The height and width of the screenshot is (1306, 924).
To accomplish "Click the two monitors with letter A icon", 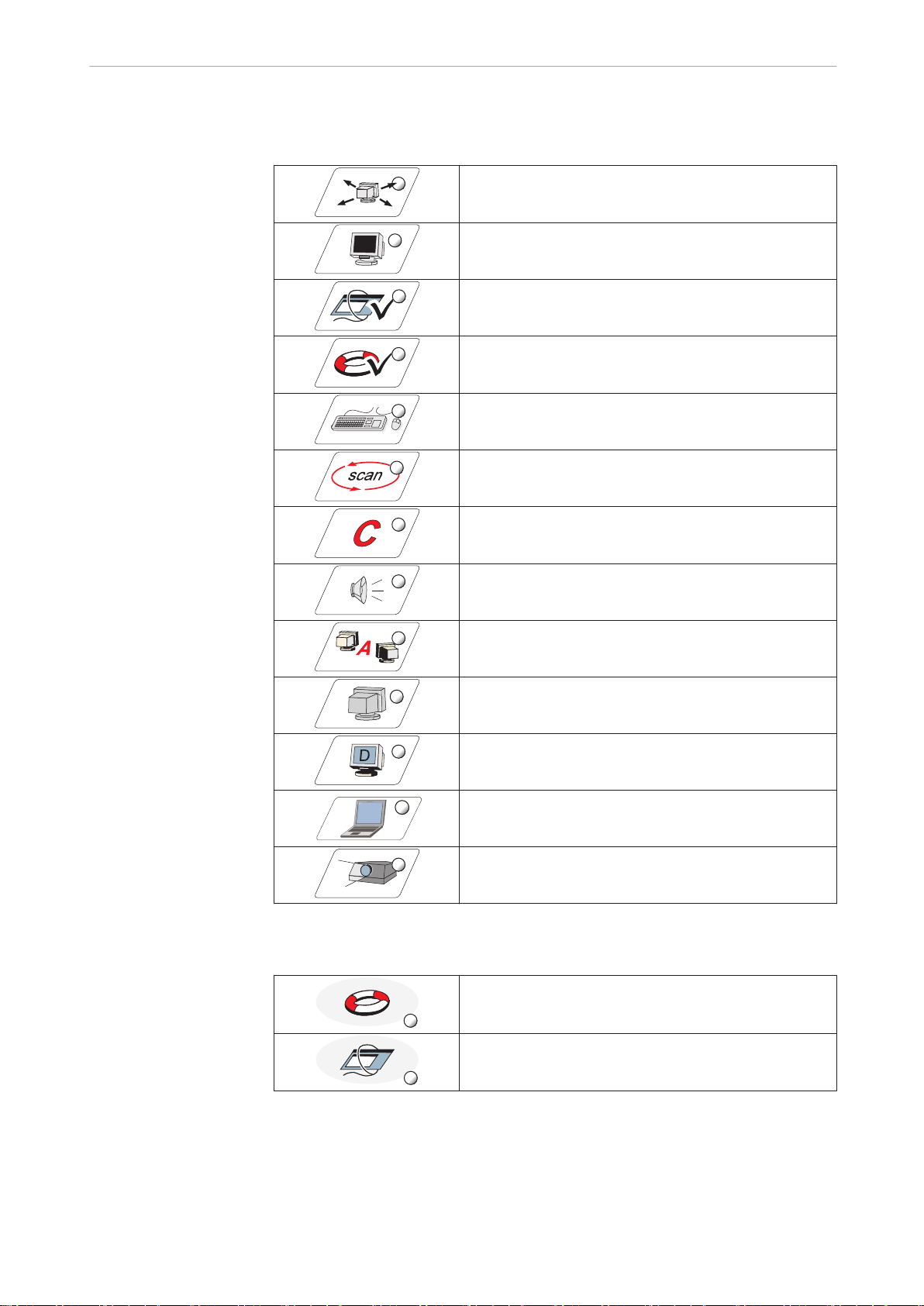I will point(366,647).
